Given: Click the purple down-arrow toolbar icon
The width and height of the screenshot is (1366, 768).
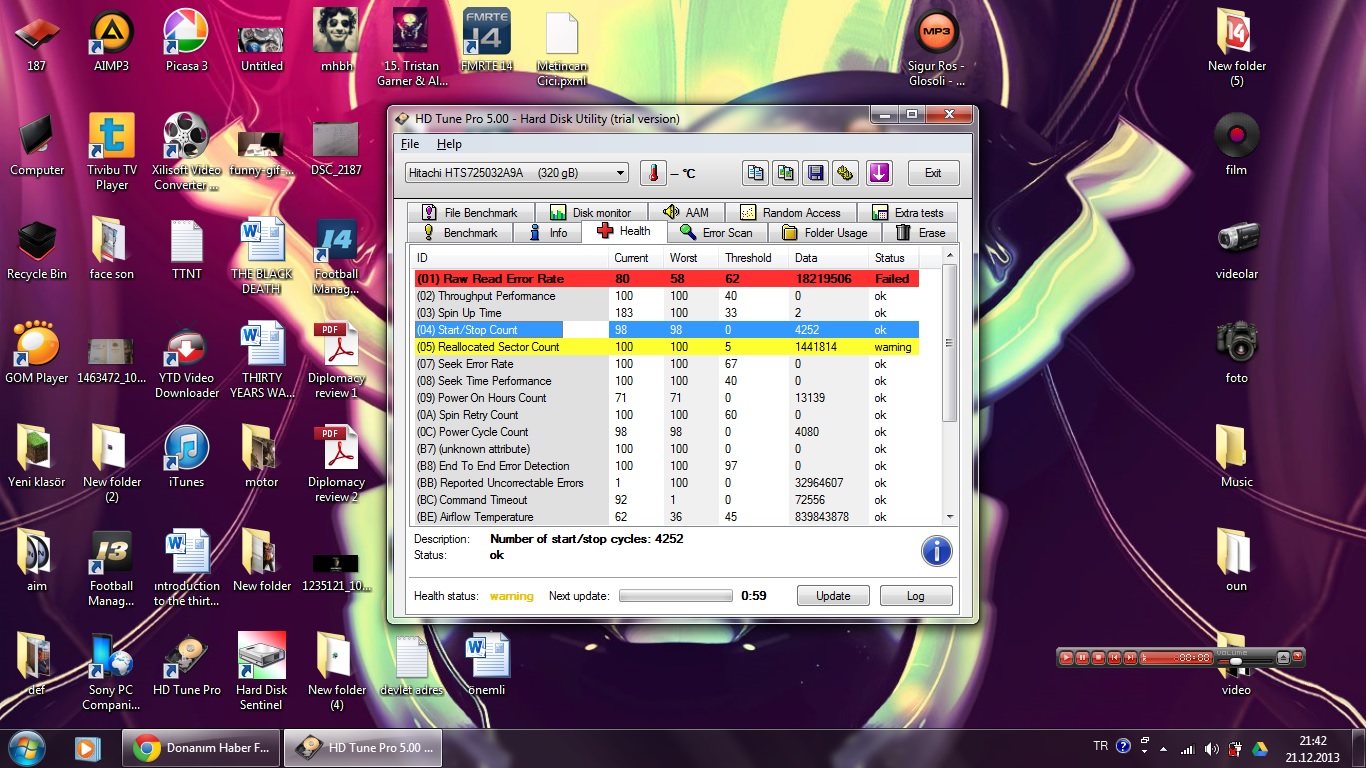Looking at the screenshot, I should click(x=879, y=173).
